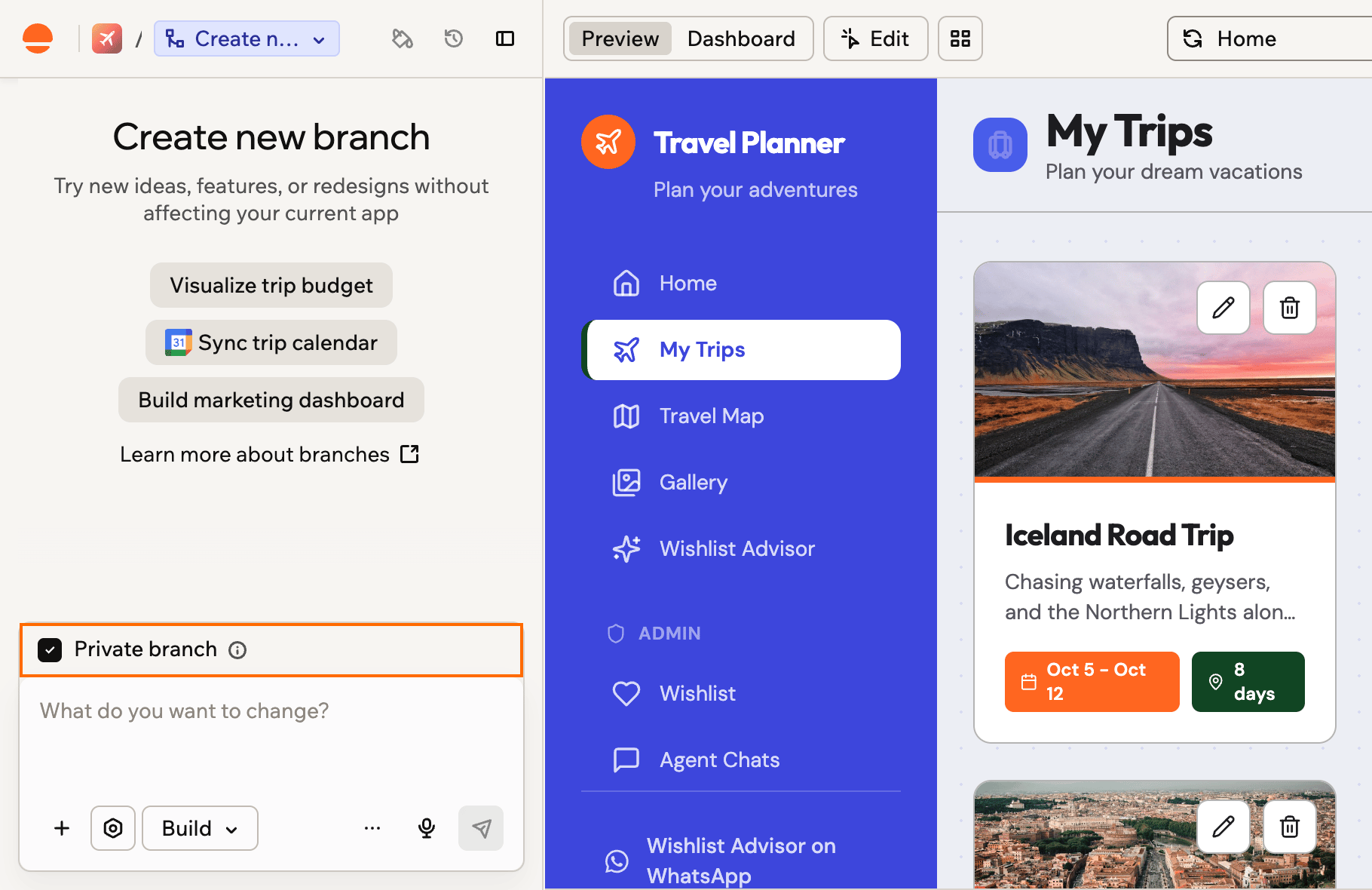Viewport: 1372px width, 890px height.
Task: Open Wishlist under the ADMIN section
Action: coord(741,694)
